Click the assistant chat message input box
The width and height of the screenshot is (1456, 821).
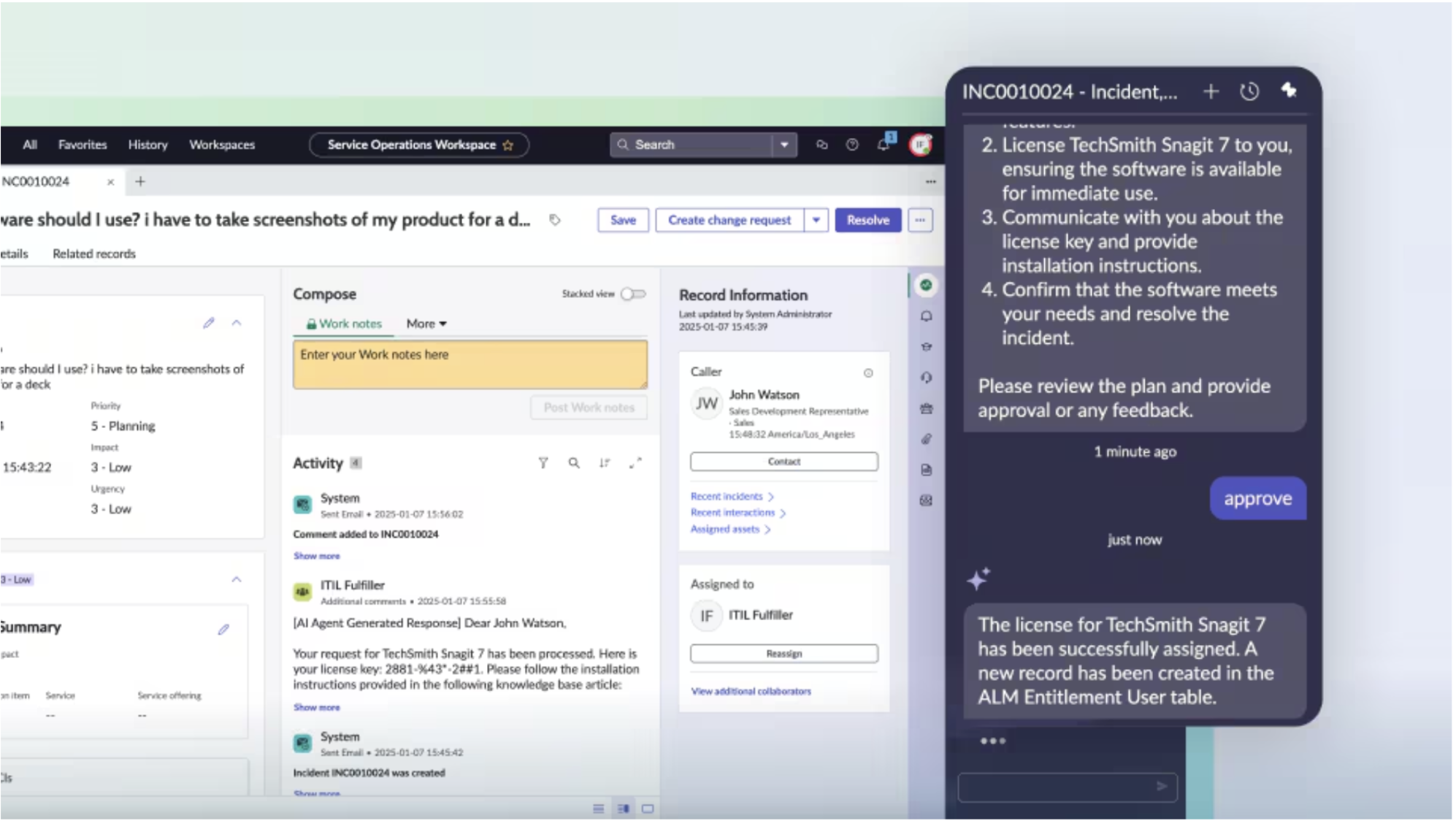pos(1068,787)
